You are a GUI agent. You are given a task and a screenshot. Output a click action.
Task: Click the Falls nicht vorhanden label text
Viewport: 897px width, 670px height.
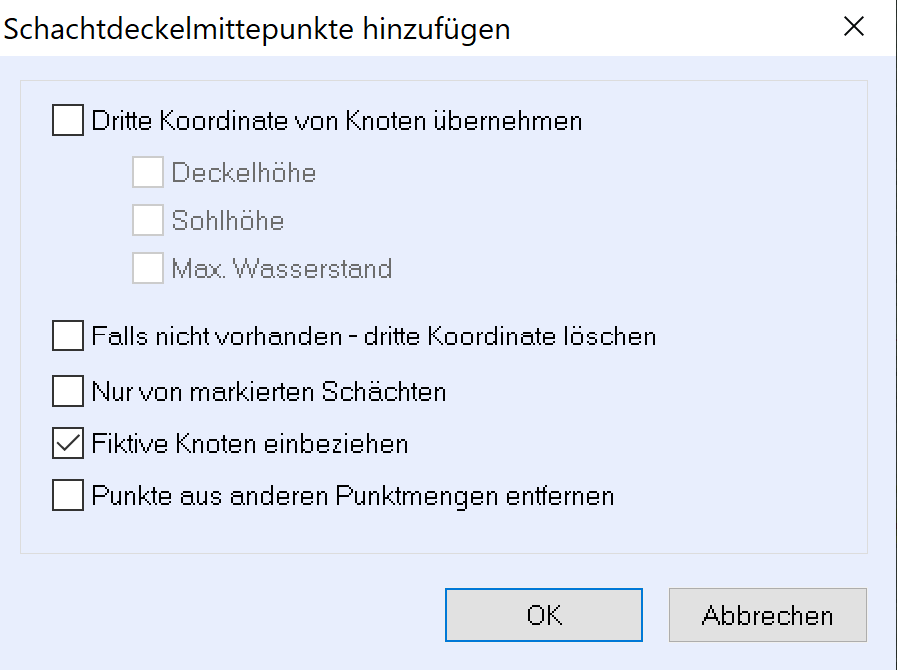click(373, 336)
